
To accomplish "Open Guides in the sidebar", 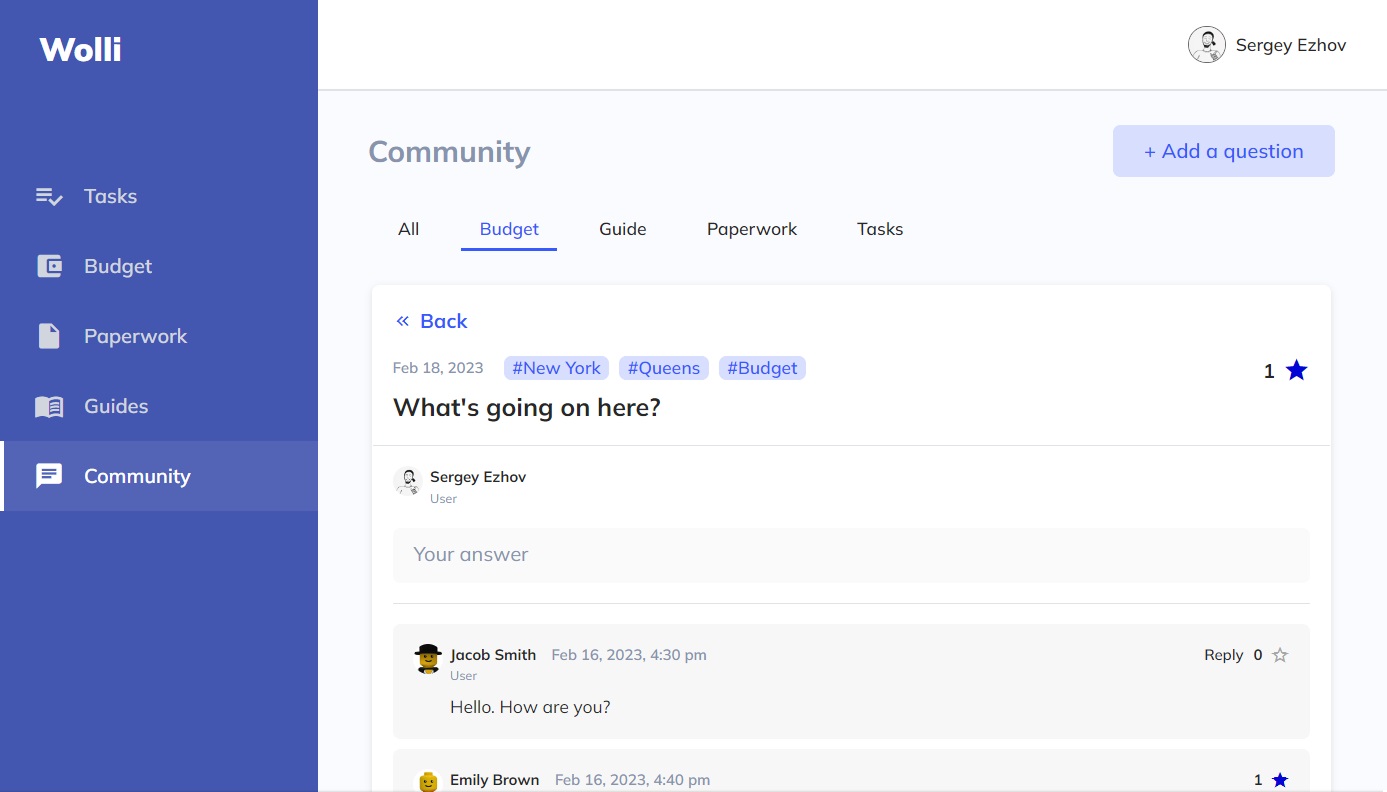I will (x=159, y=406).
